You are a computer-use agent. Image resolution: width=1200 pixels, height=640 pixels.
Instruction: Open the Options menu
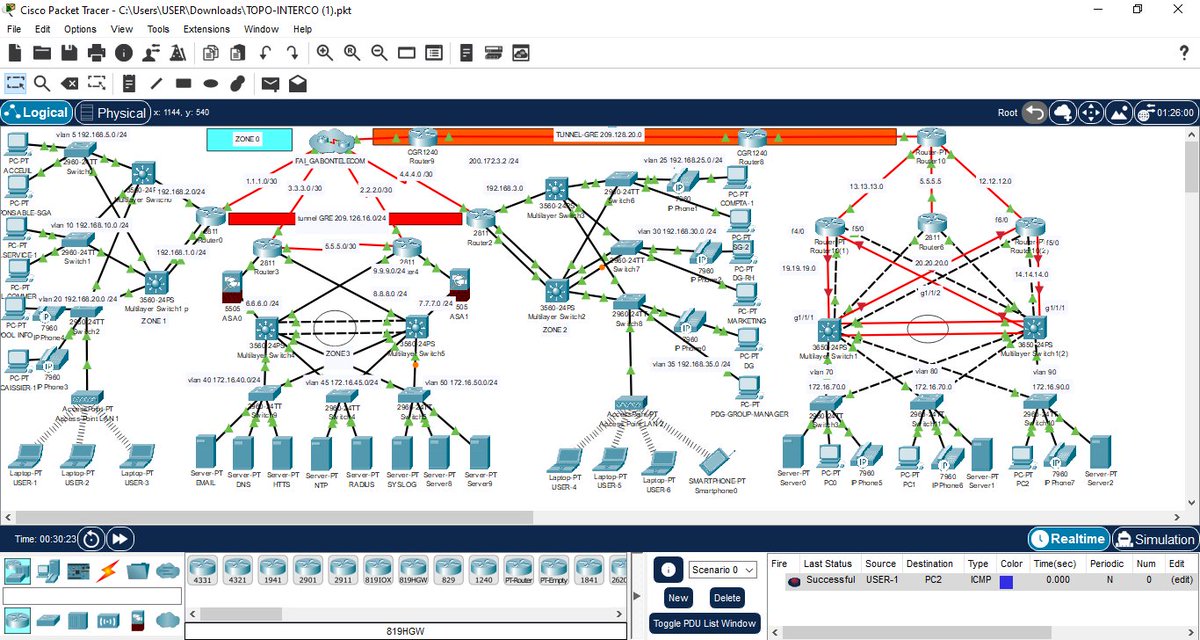tap(80, 29)
